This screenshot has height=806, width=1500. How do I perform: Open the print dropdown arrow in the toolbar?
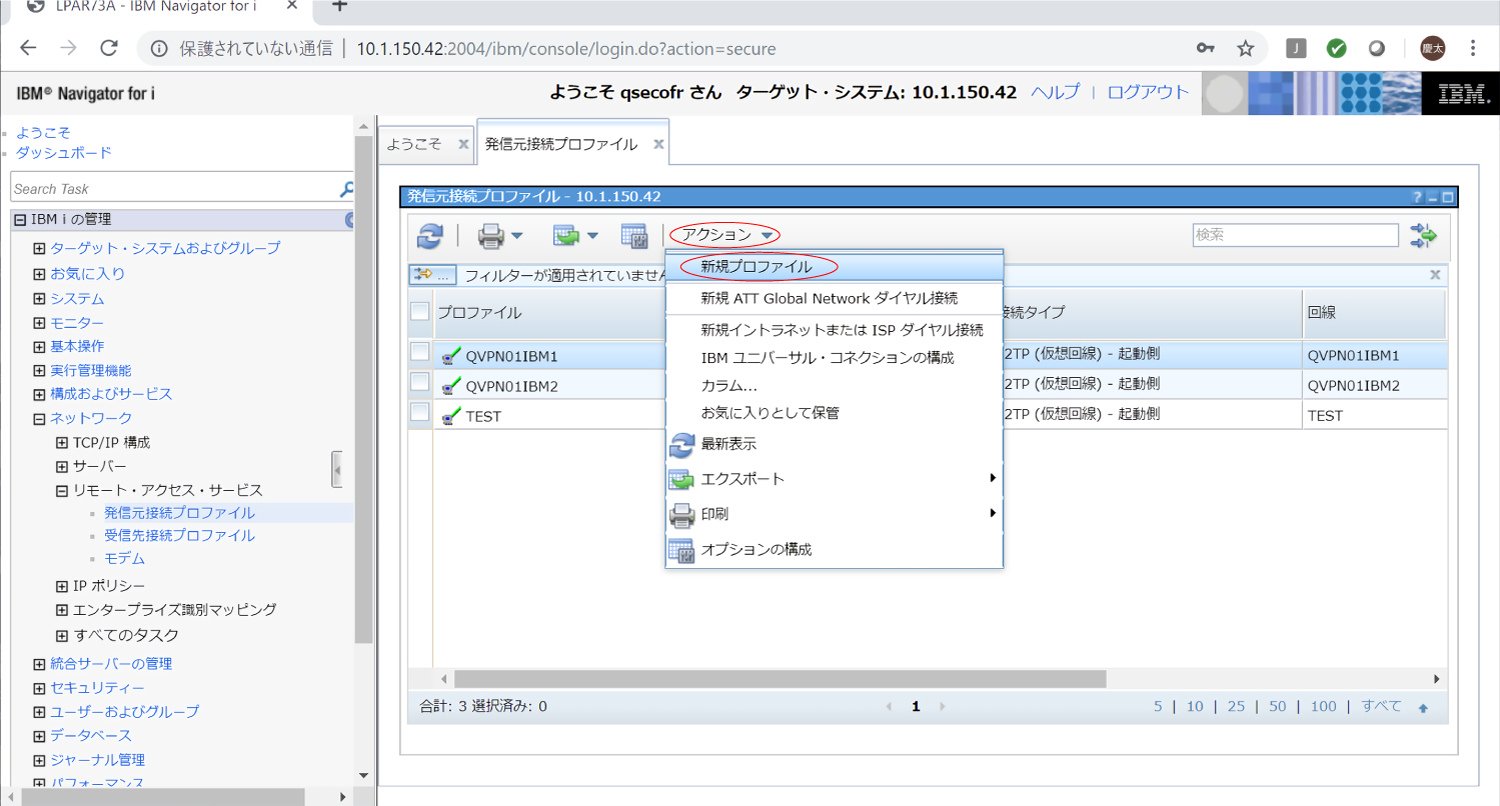point(517,237)
